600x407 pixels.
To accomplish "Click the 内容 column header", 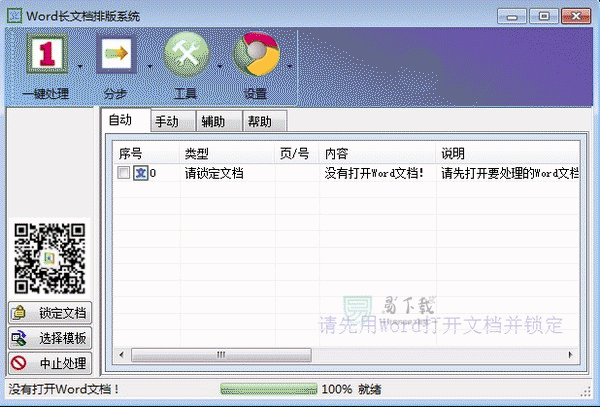I will (x=378, y=153).
